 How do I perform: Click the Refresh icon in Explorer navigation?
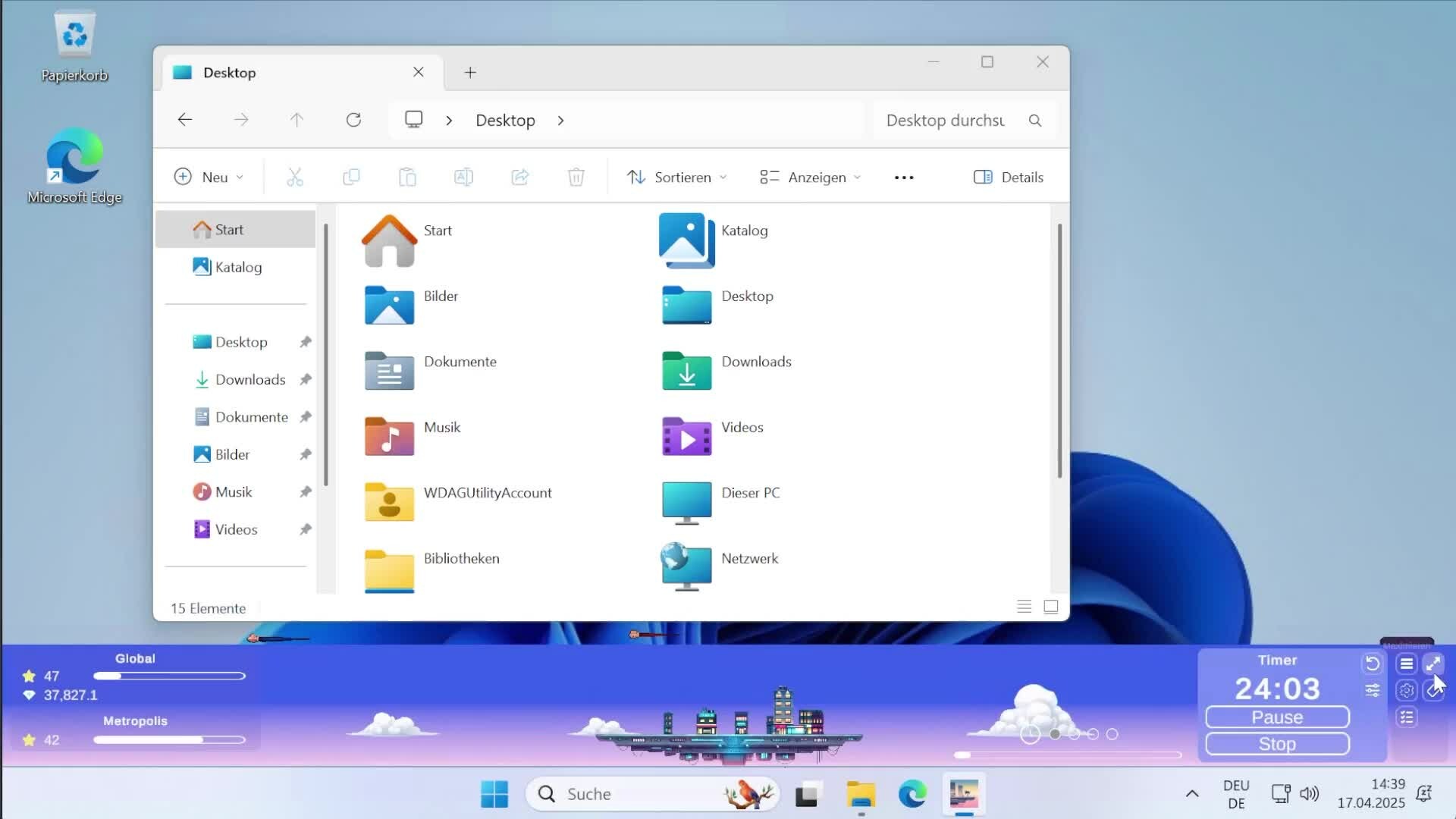click(x=353, y=120)
